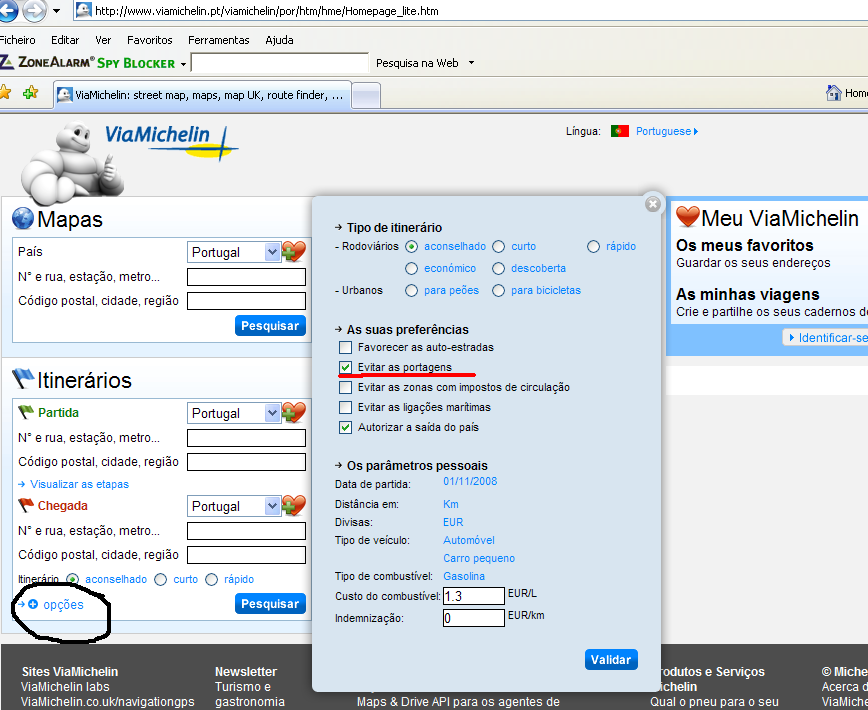Click the Partida street address input field
Viewport: 868px width, 710px height.
coord(246,438)
